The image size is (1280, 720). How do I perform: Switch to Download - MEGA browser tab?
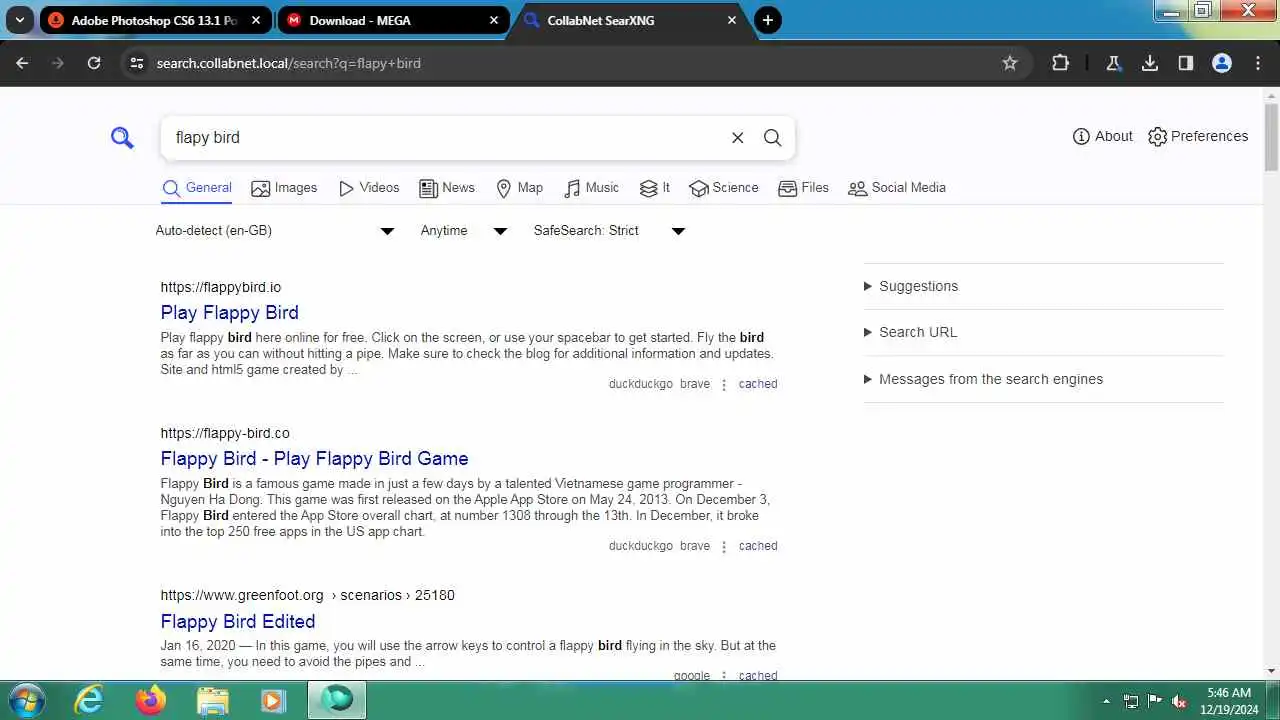tap(393, 20)
